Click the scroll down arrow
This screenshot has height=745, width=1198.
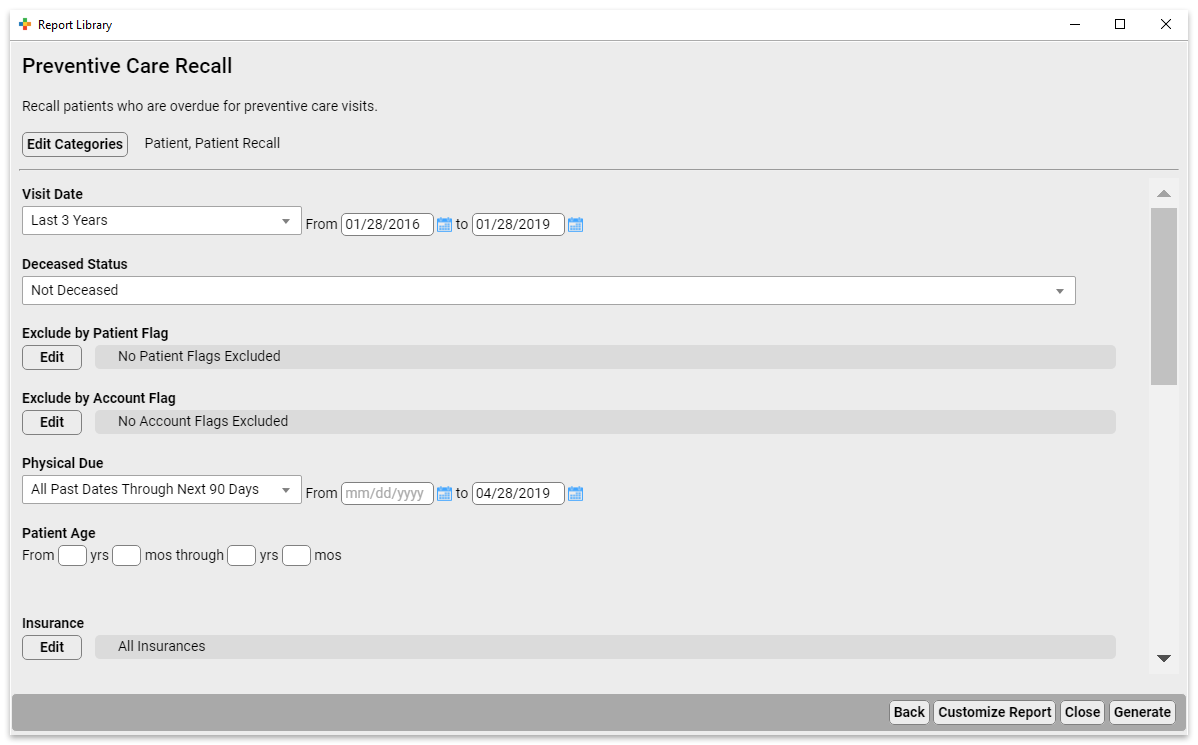click(x=1164, y=659)
